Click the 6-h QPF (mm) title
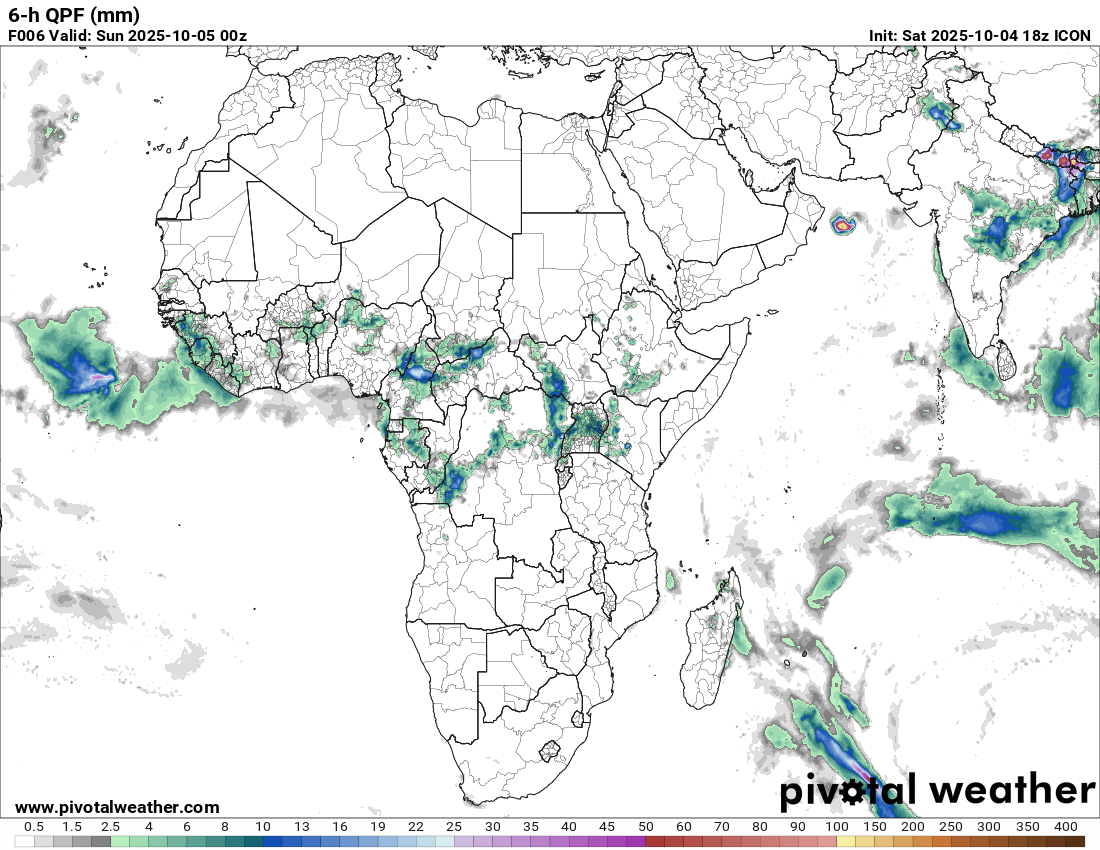 pyautogui.click(x=74, y=15)
